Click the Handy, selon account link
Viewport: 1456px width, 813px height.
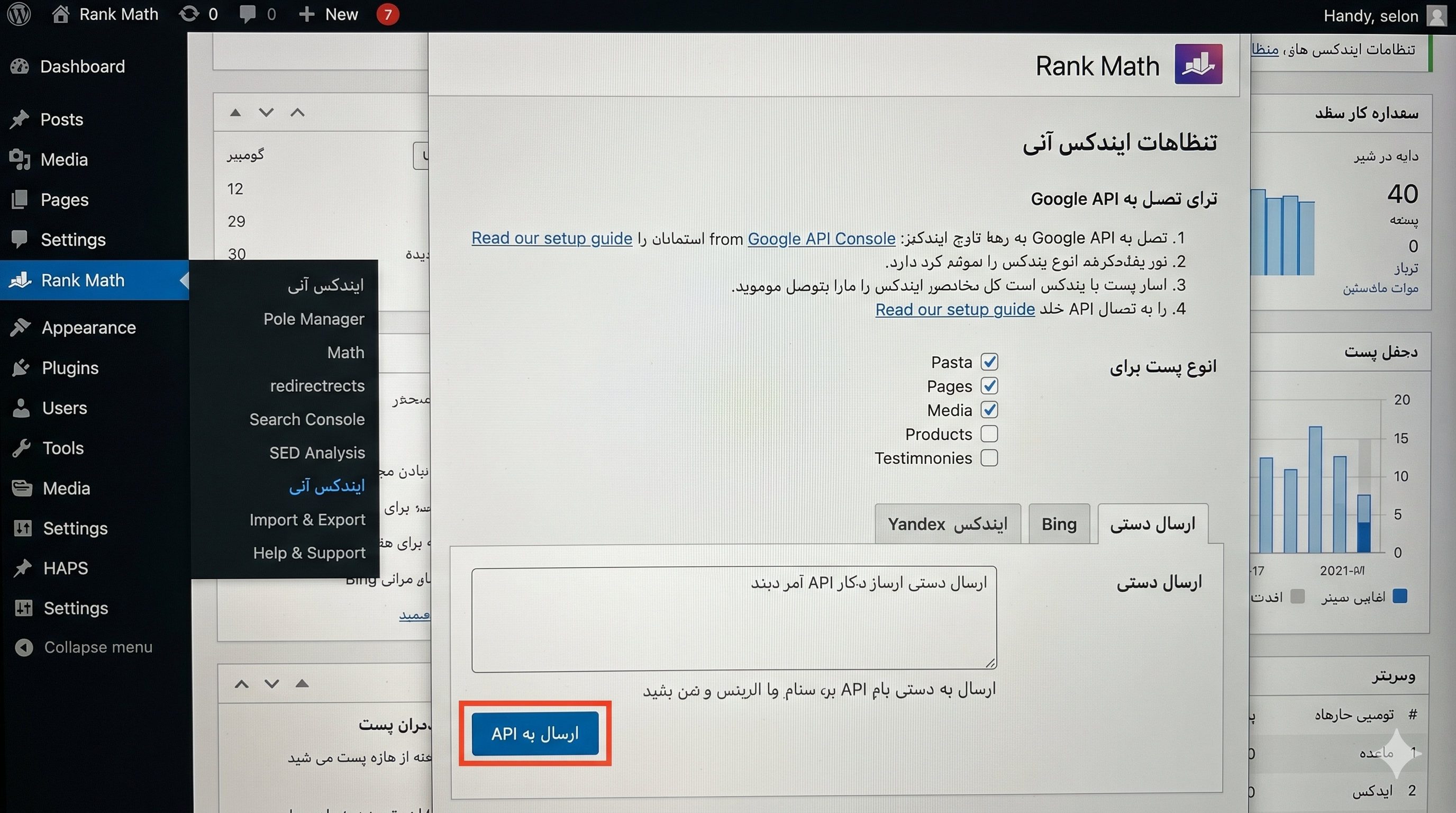(1371, 15)
